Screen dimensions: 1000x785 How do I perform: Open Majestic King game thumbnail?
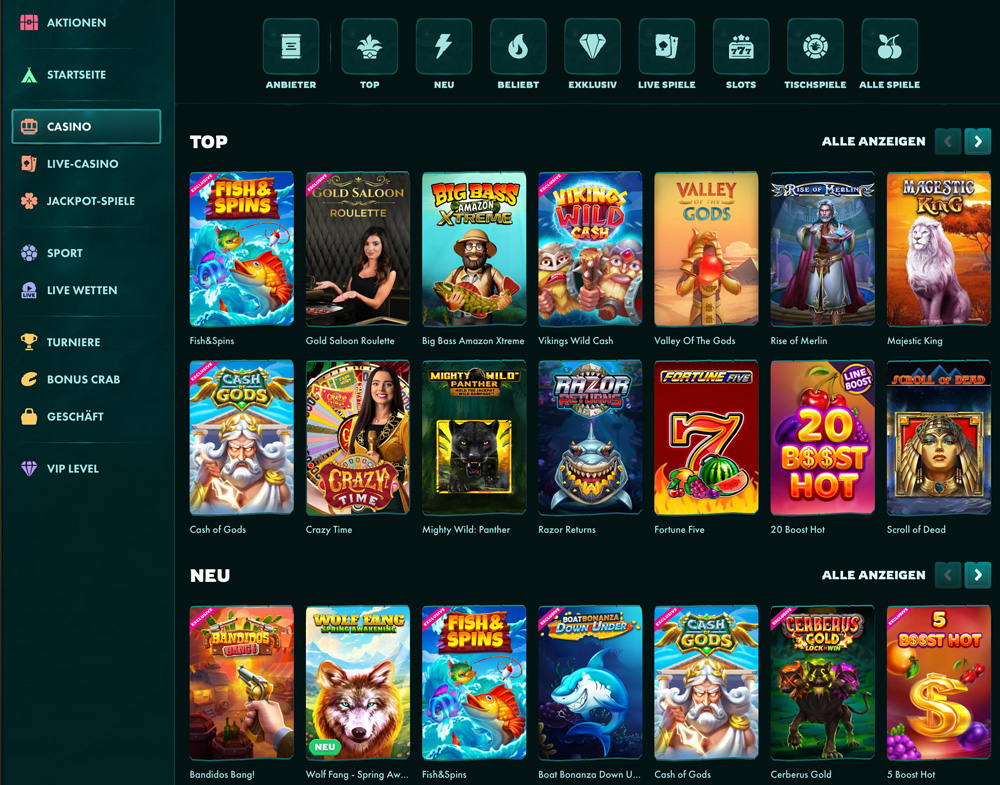pos(939,249)
